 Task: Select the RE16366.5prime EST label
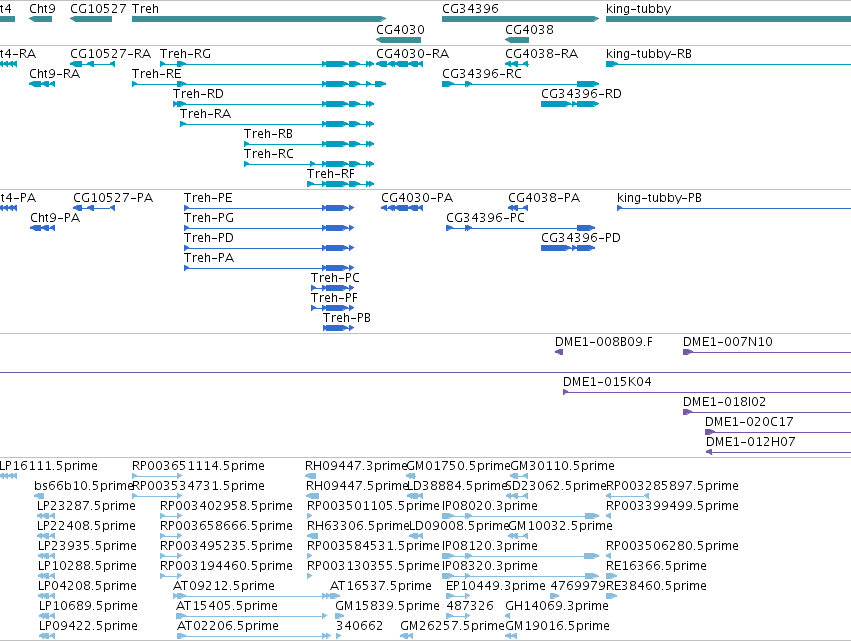[x=656, y=566]
